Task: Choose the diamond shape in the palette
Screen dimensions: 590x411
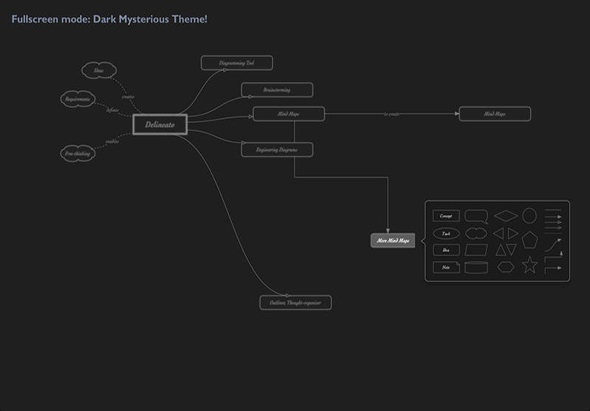Action: tap(506, 216)
